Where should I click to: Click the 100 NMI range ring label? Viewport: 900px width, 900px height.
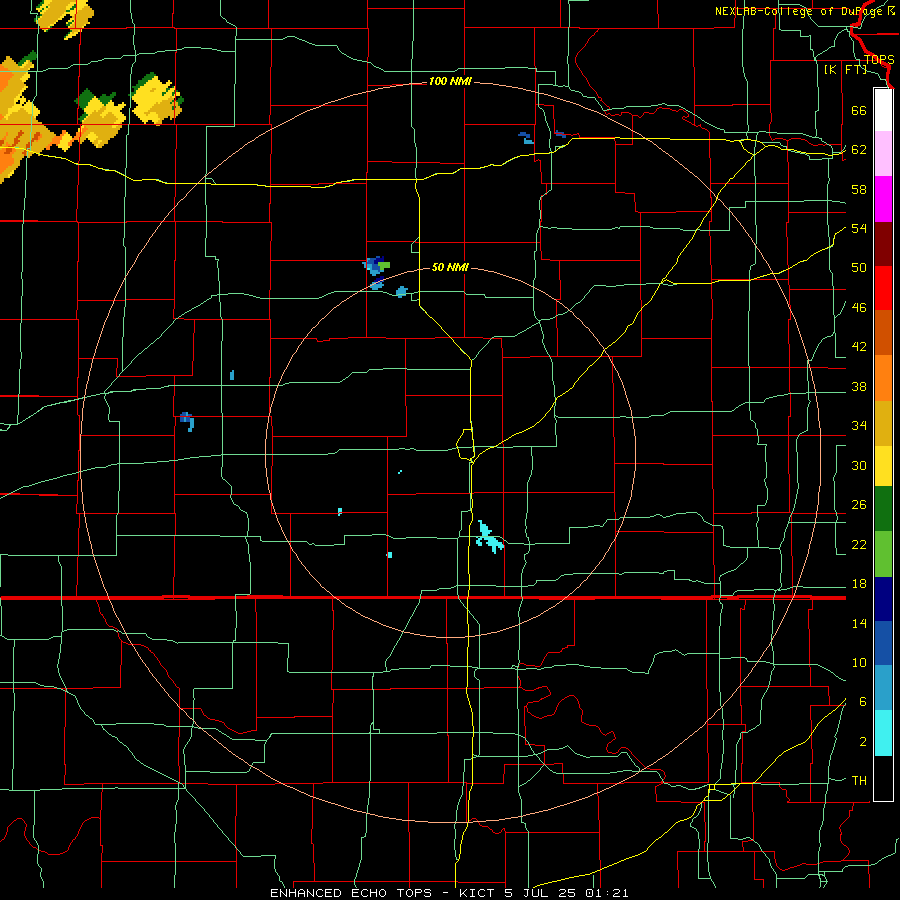click(x=450, y=82)
